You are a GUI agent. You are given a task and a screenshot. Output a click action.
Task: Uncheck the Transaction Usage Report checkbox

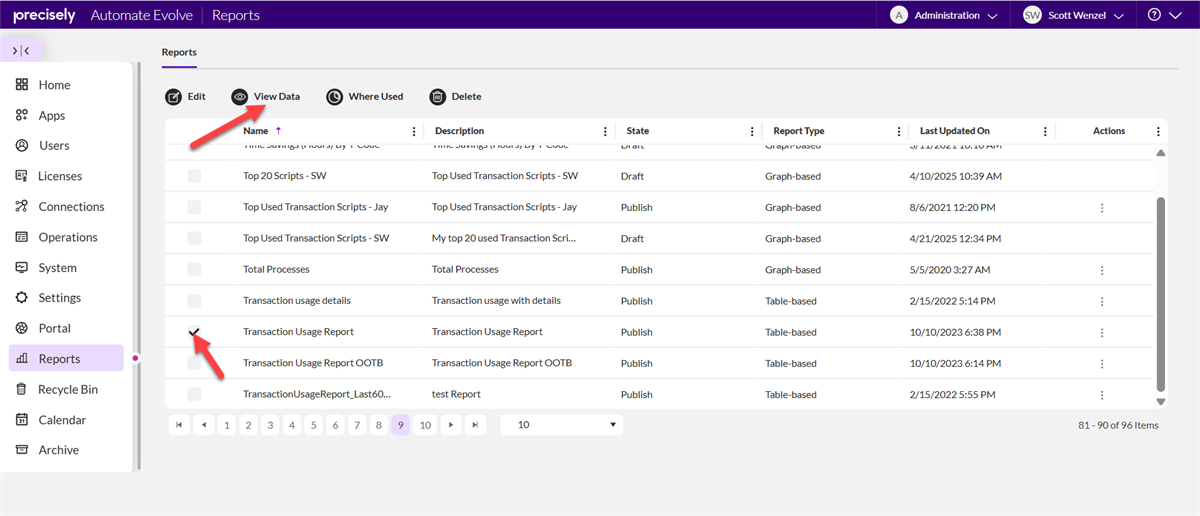(x=194, y=332)
